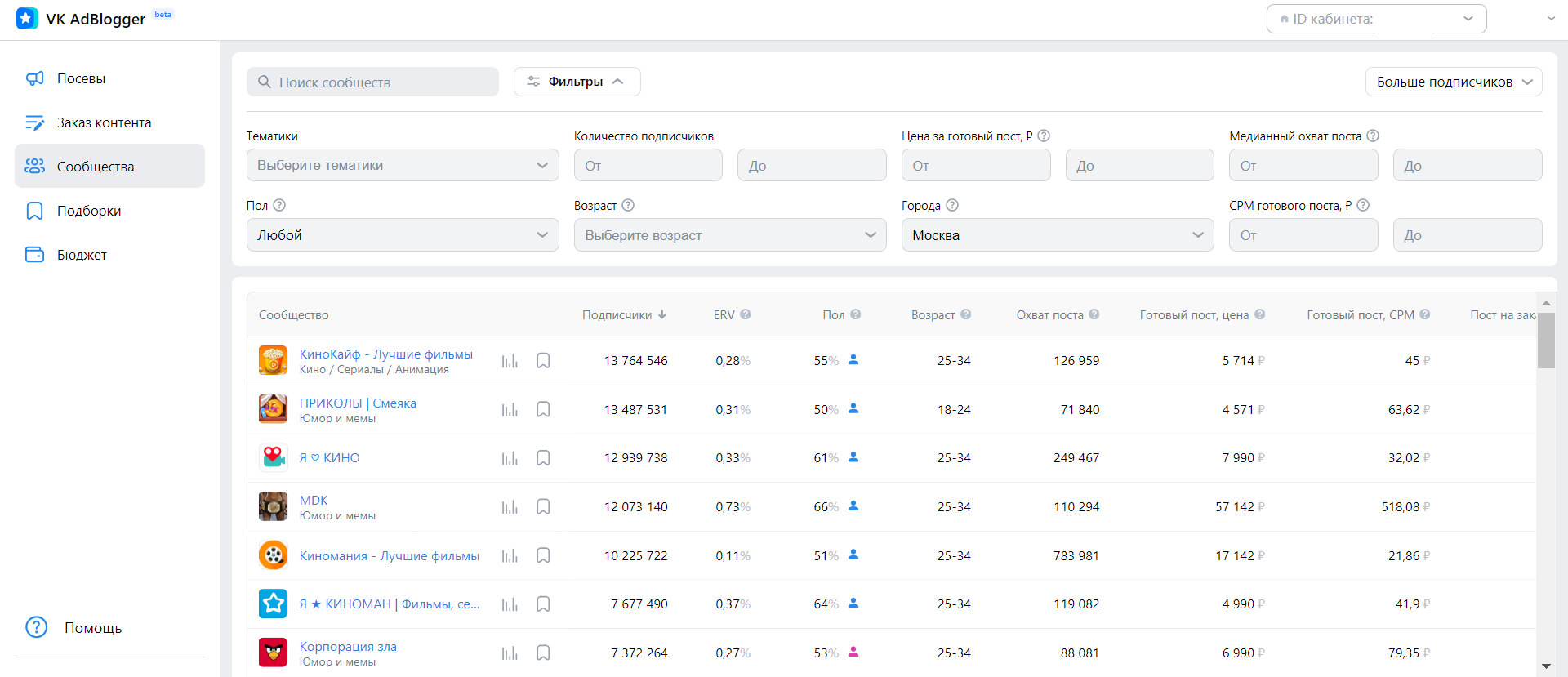This screenshot has height=677, width=1568.
Task: Open the Тематики dropdown
Action: (403, 165)
